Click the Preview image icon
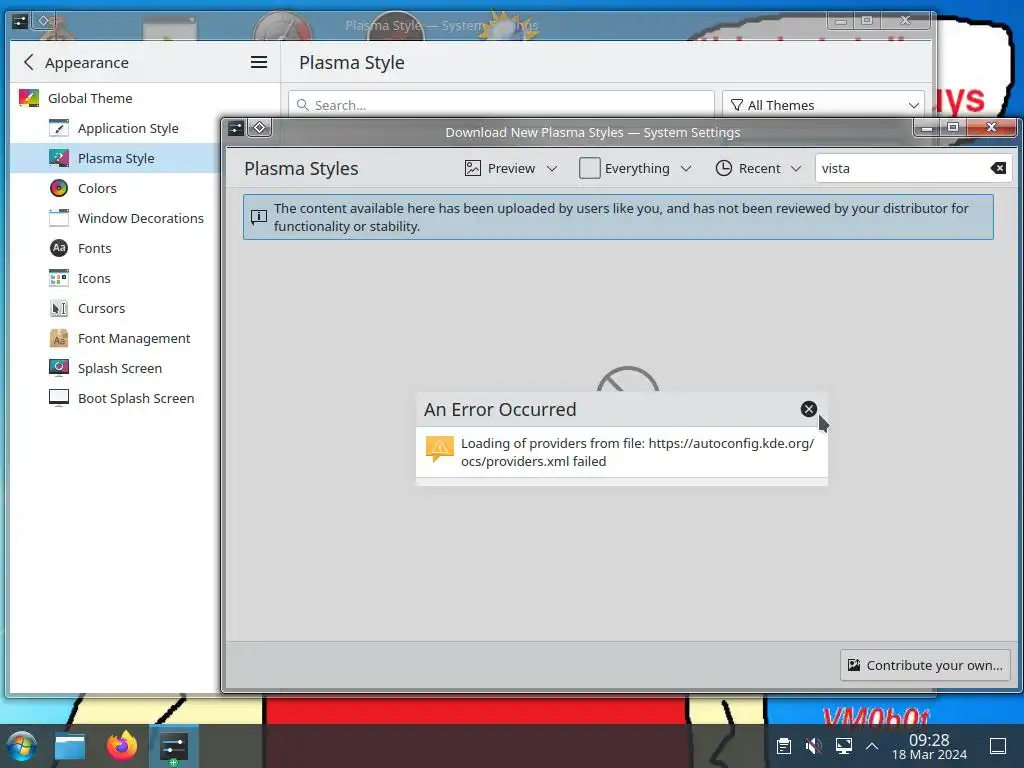1024x768 pixels. click(x=473, y=168)
